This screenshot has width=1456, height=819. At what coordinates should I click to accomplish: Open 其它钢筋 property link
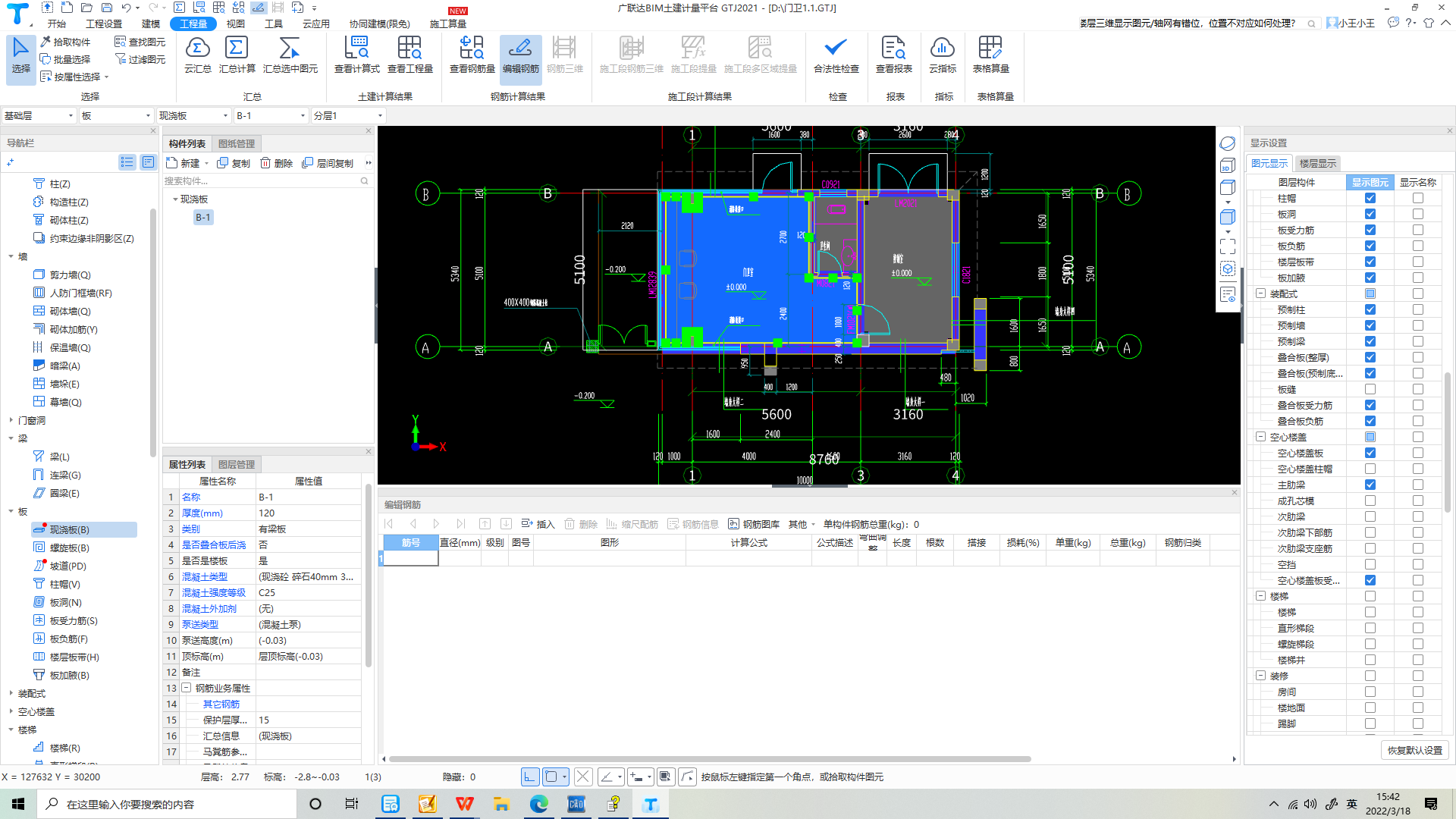(x=221, y=704)
